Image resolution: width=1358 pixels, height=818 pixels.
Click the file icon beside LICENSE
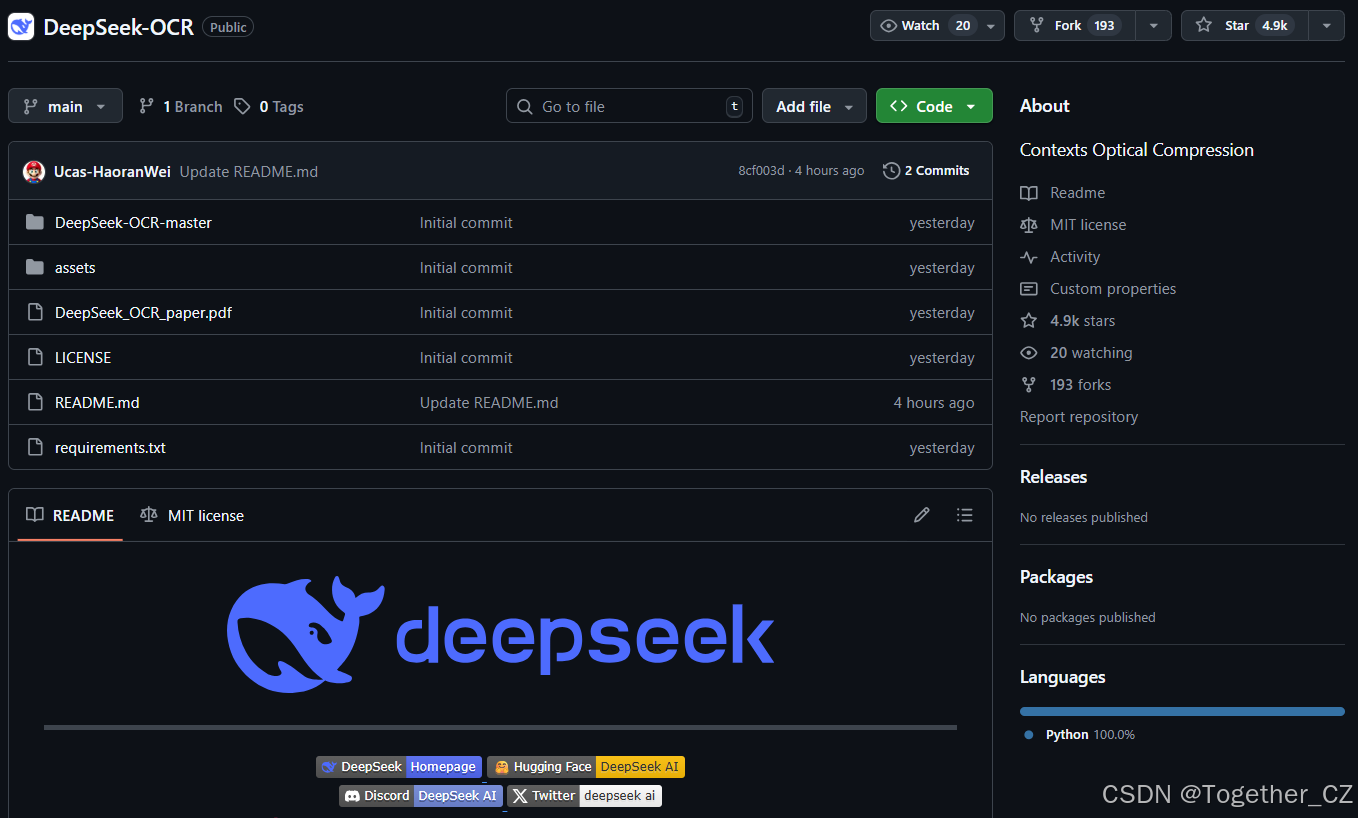coord(35,358)
